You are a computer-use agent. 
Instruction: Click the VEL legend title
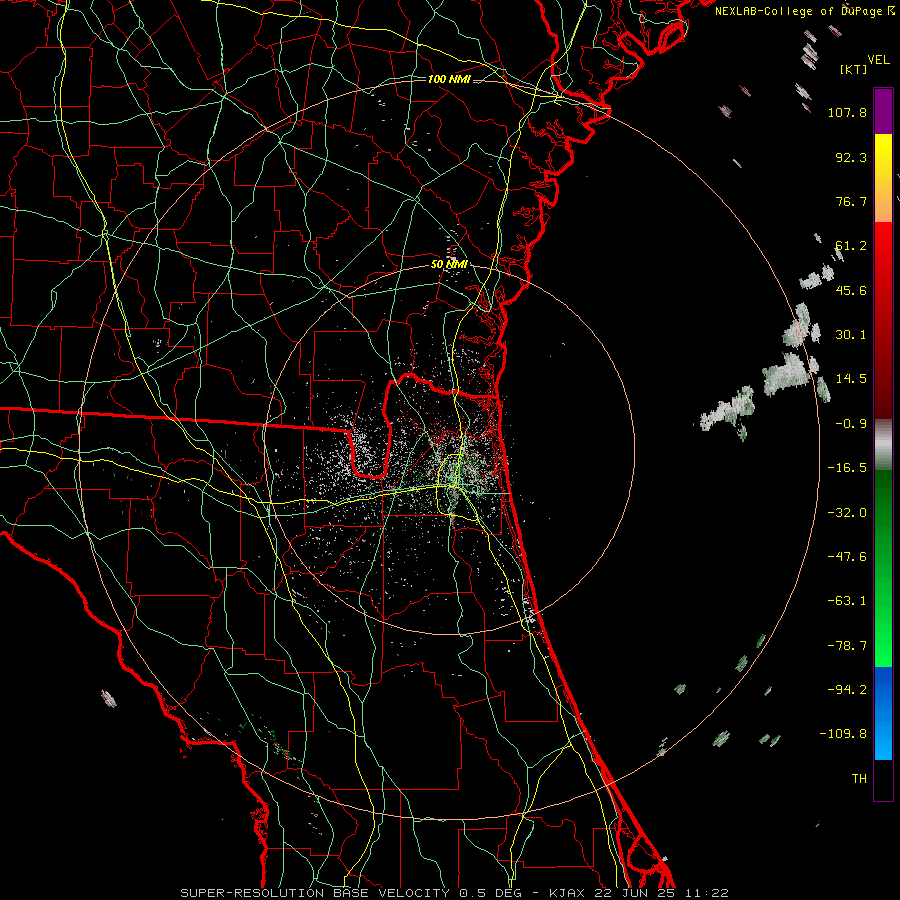878,60
